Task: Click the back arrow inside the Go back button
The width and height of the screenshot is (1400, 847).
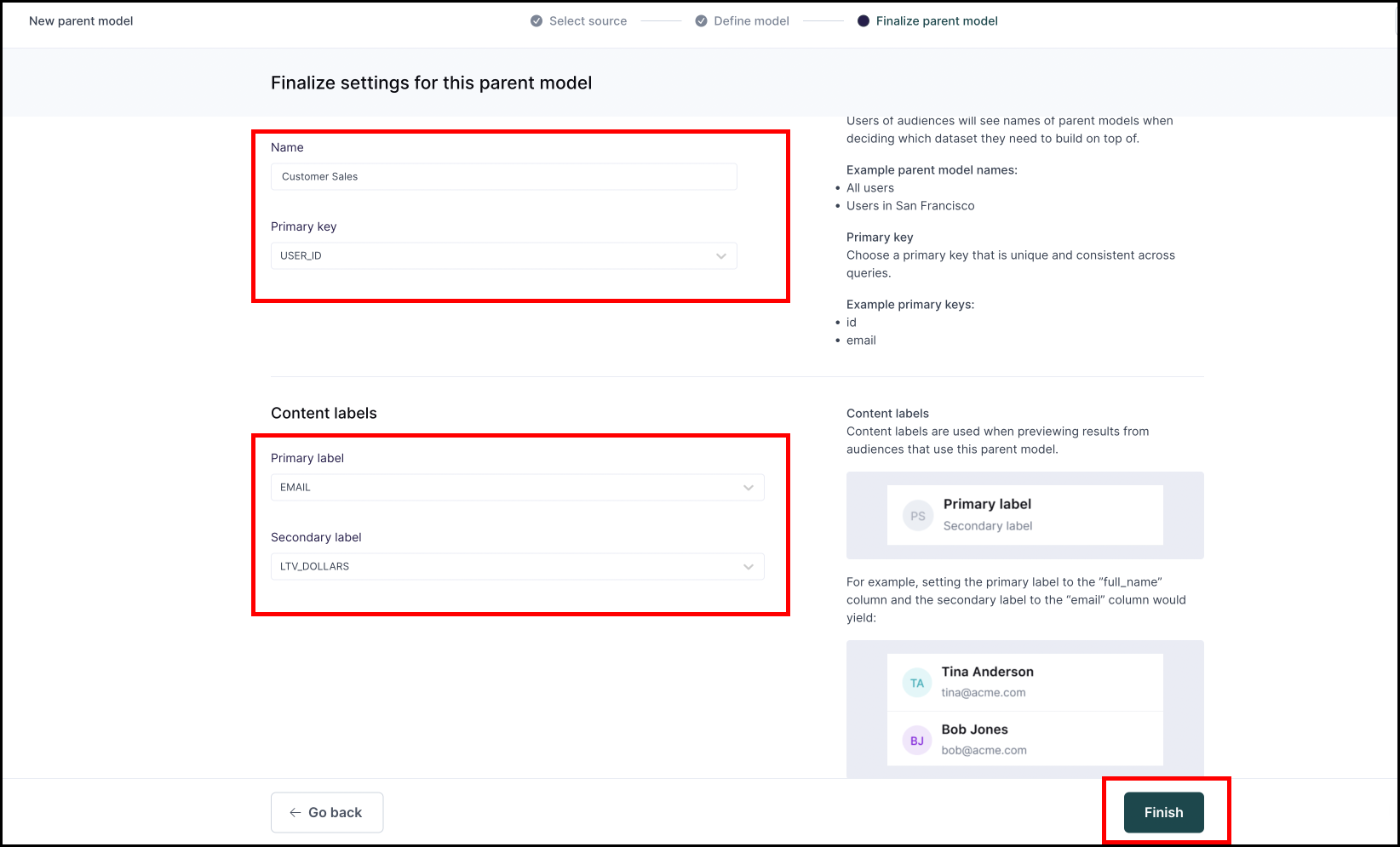Action: tap(295, 812)
